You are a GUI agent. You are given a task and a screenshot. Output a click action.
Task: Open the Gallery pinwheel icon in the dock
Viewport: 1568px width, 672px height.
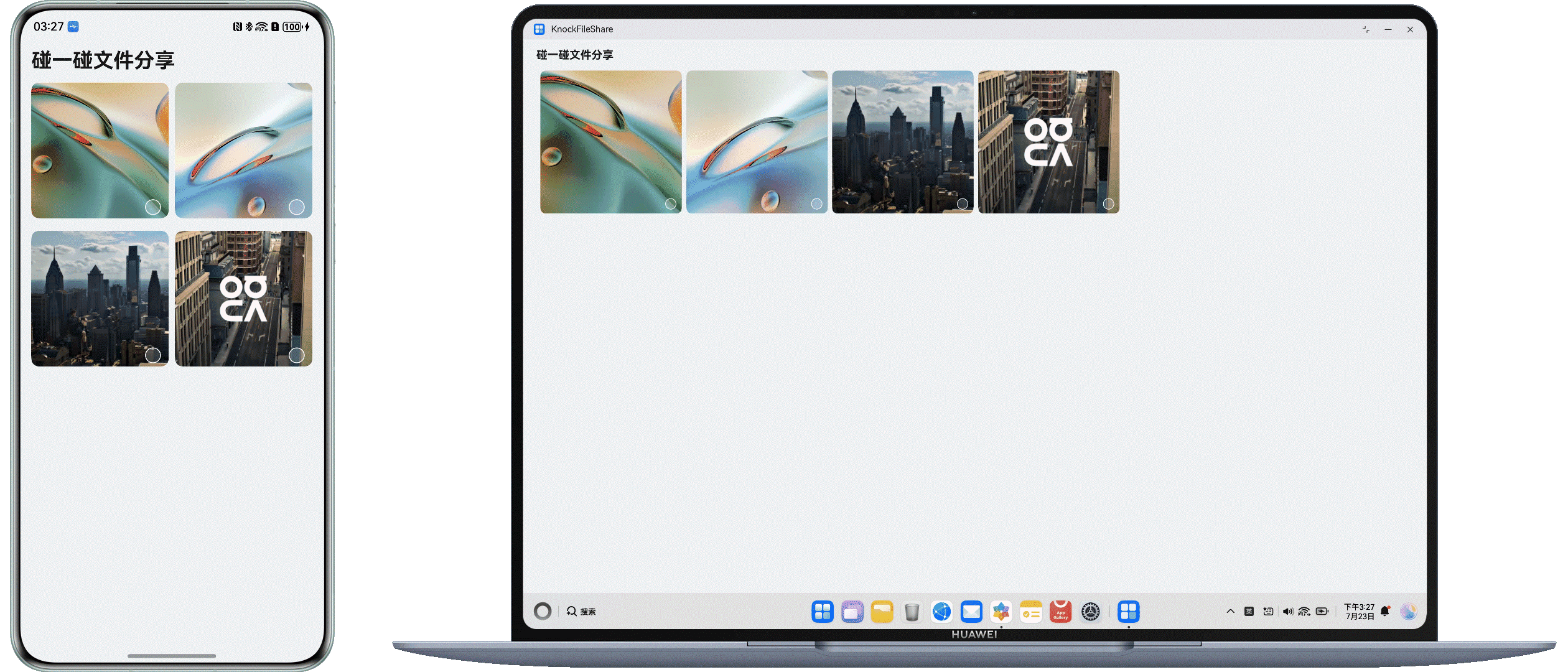pos(1001,612)
